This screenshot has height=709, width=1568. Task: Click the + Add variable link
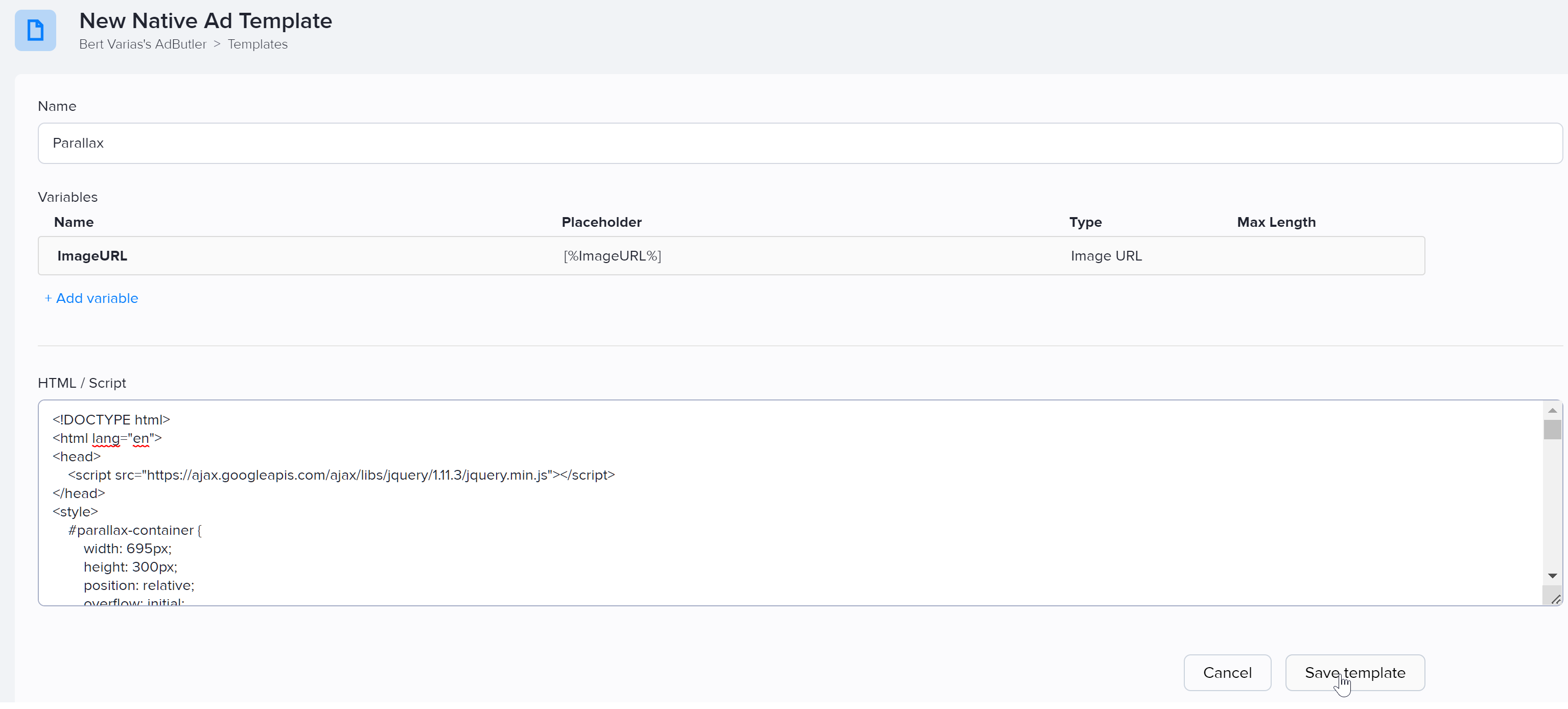pyautogui.click(x=91, y=298)
